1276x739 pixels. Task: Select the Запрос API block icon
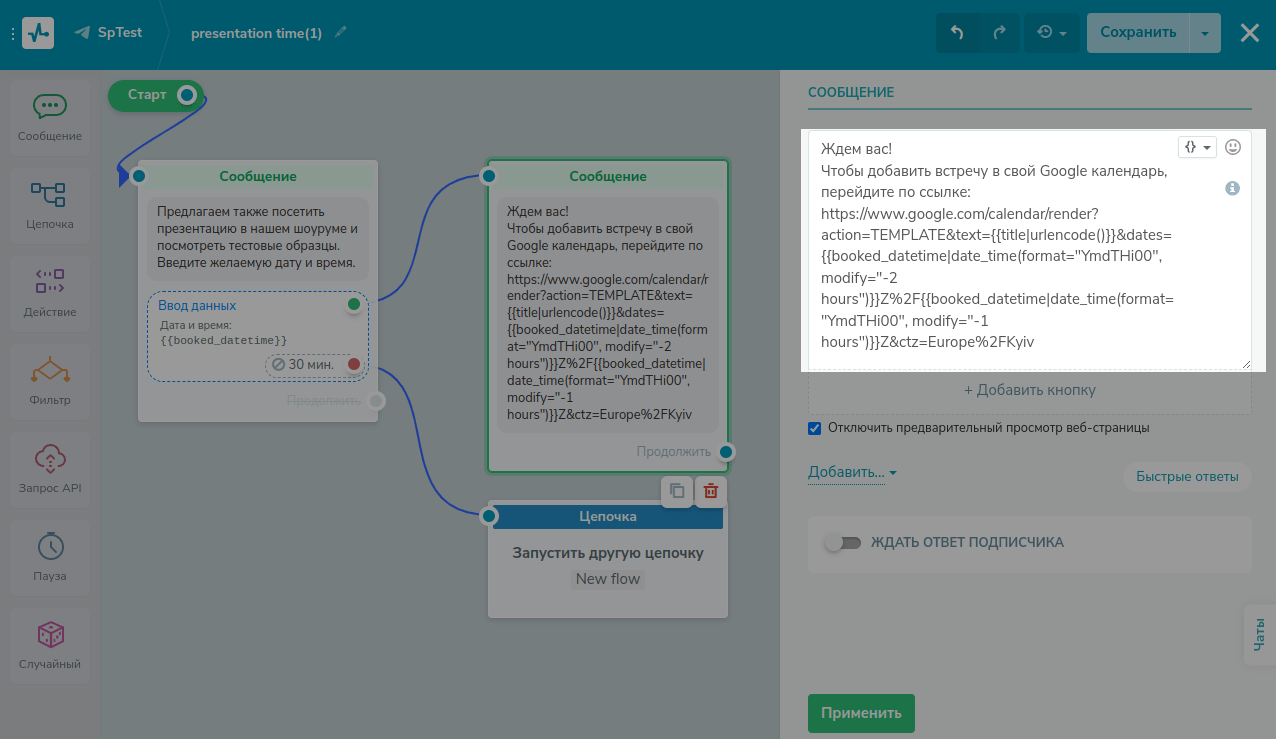[x=49, y=458]
